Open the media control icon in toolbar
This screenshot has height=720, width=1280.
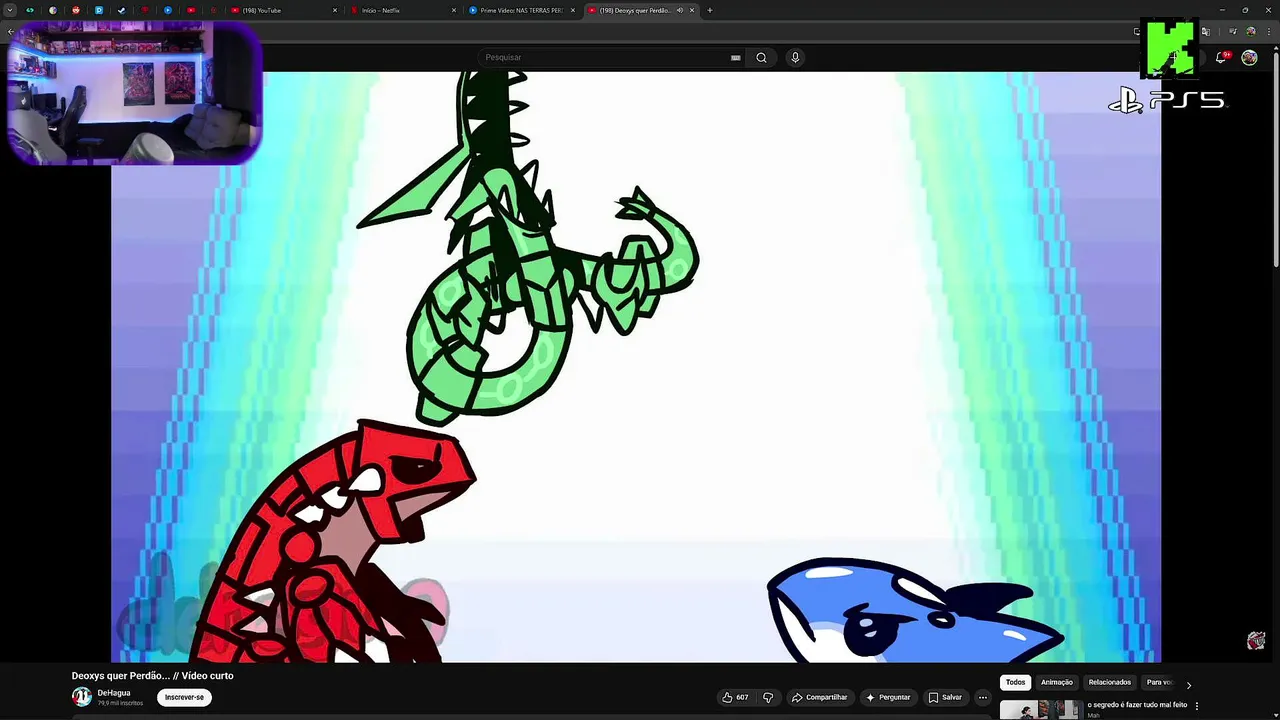pyautogui.click(x=1232, y=32)
